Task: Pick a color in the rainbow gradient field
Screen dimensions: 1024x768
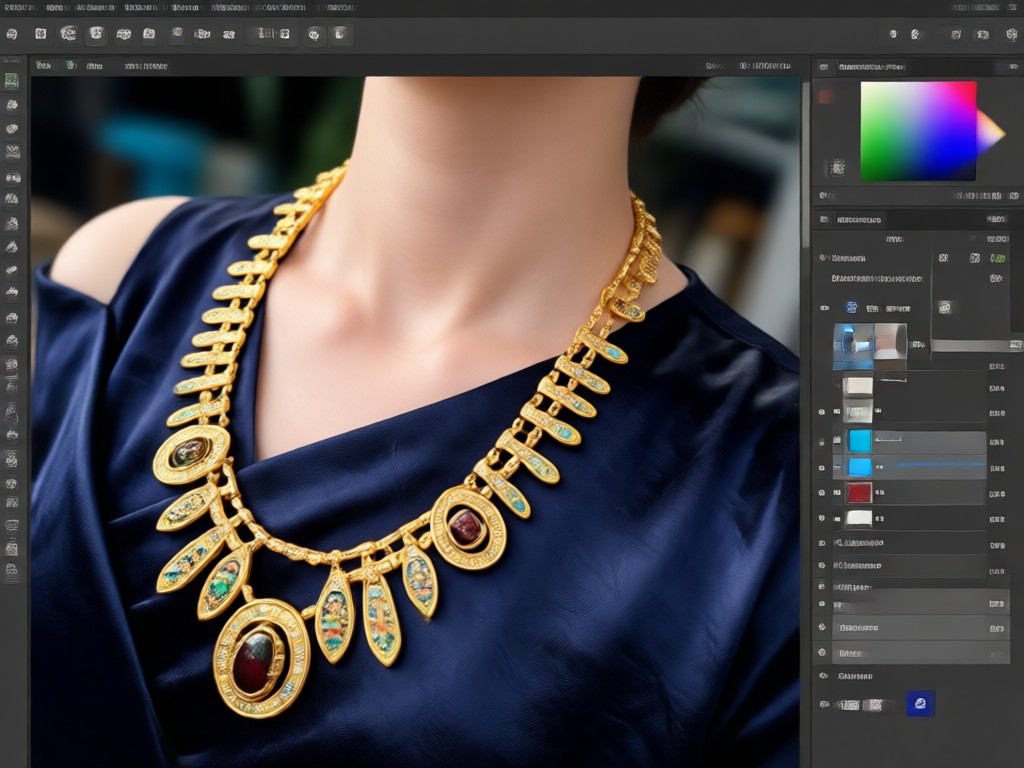Action: point(918,131)
